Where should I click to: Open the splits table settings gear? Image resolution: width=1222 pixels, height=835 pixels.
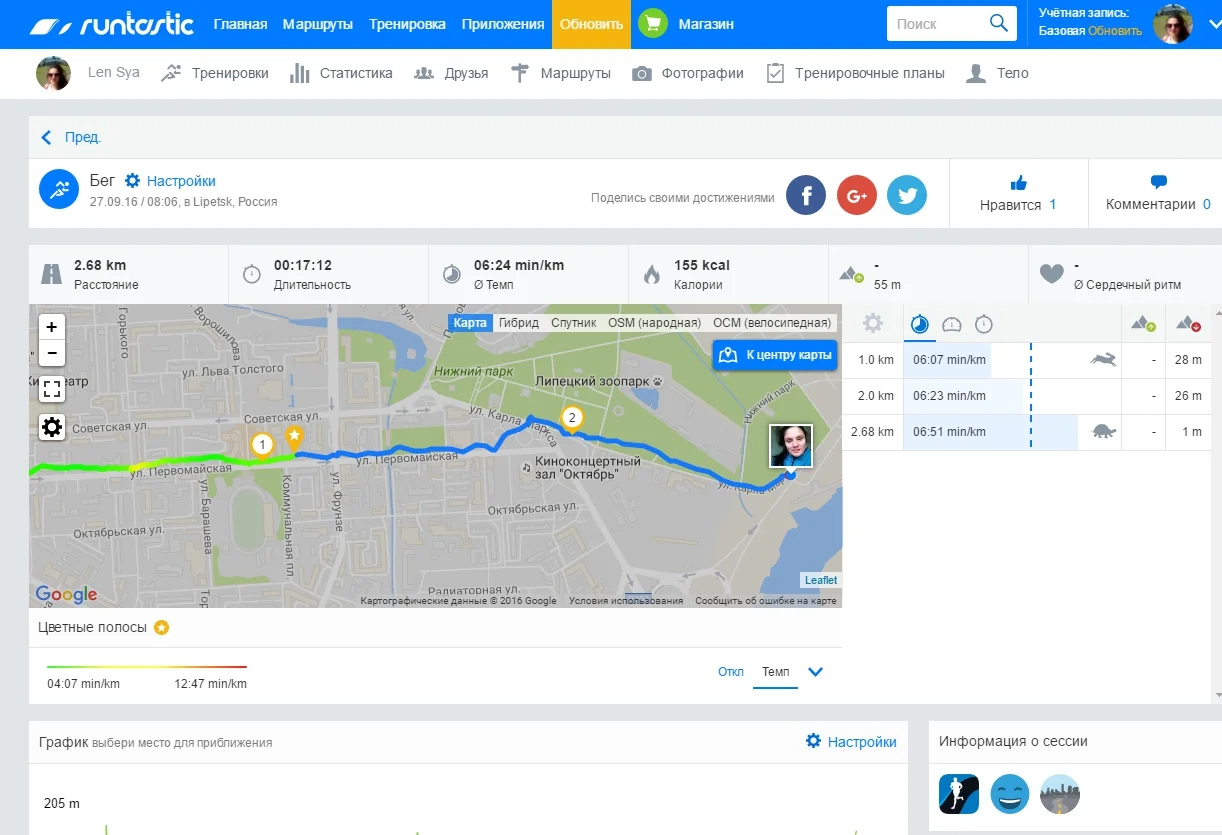873,324
